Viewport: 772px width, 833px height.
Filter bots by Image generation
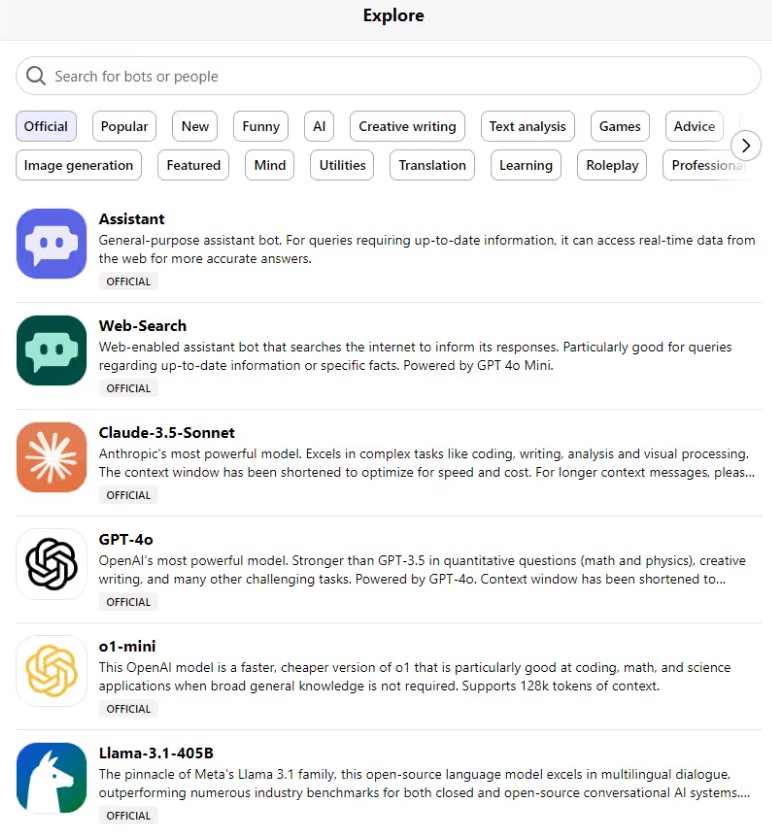tap(78, 165)
